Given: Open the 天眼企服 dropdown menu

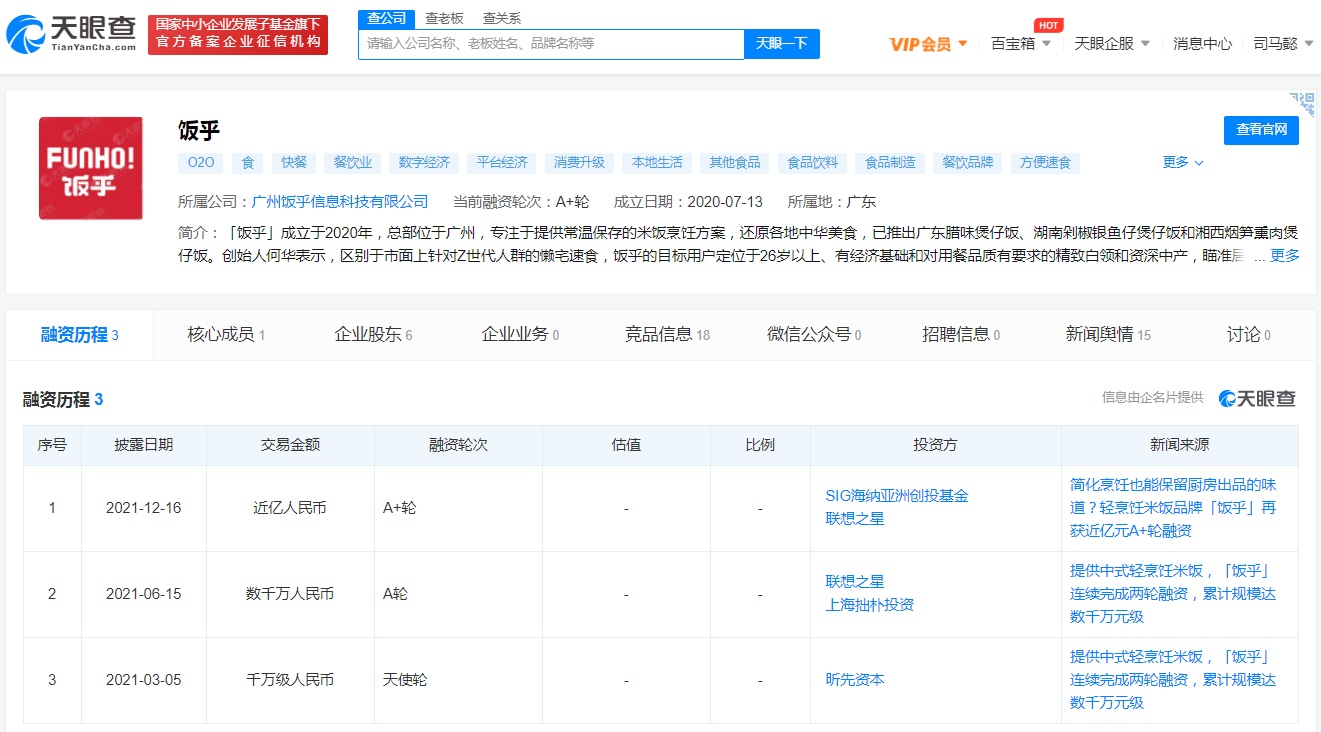Looking at the screenshot, I should tap(1112, 44).
